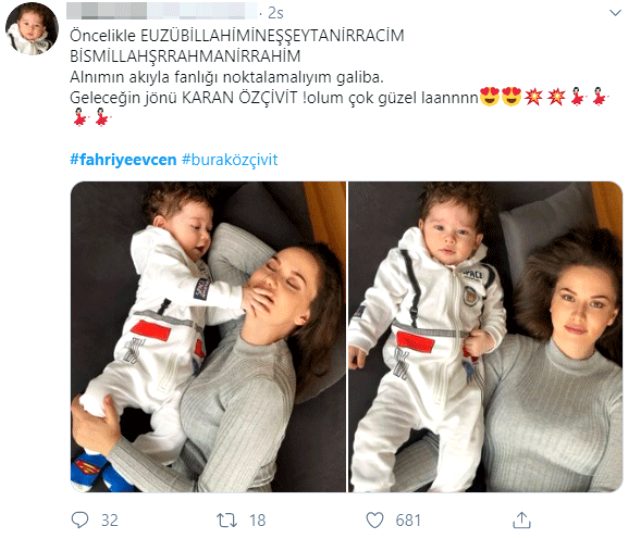Expand the tweet options chevron
Screen dimensions: 640x538
[615, 13]
